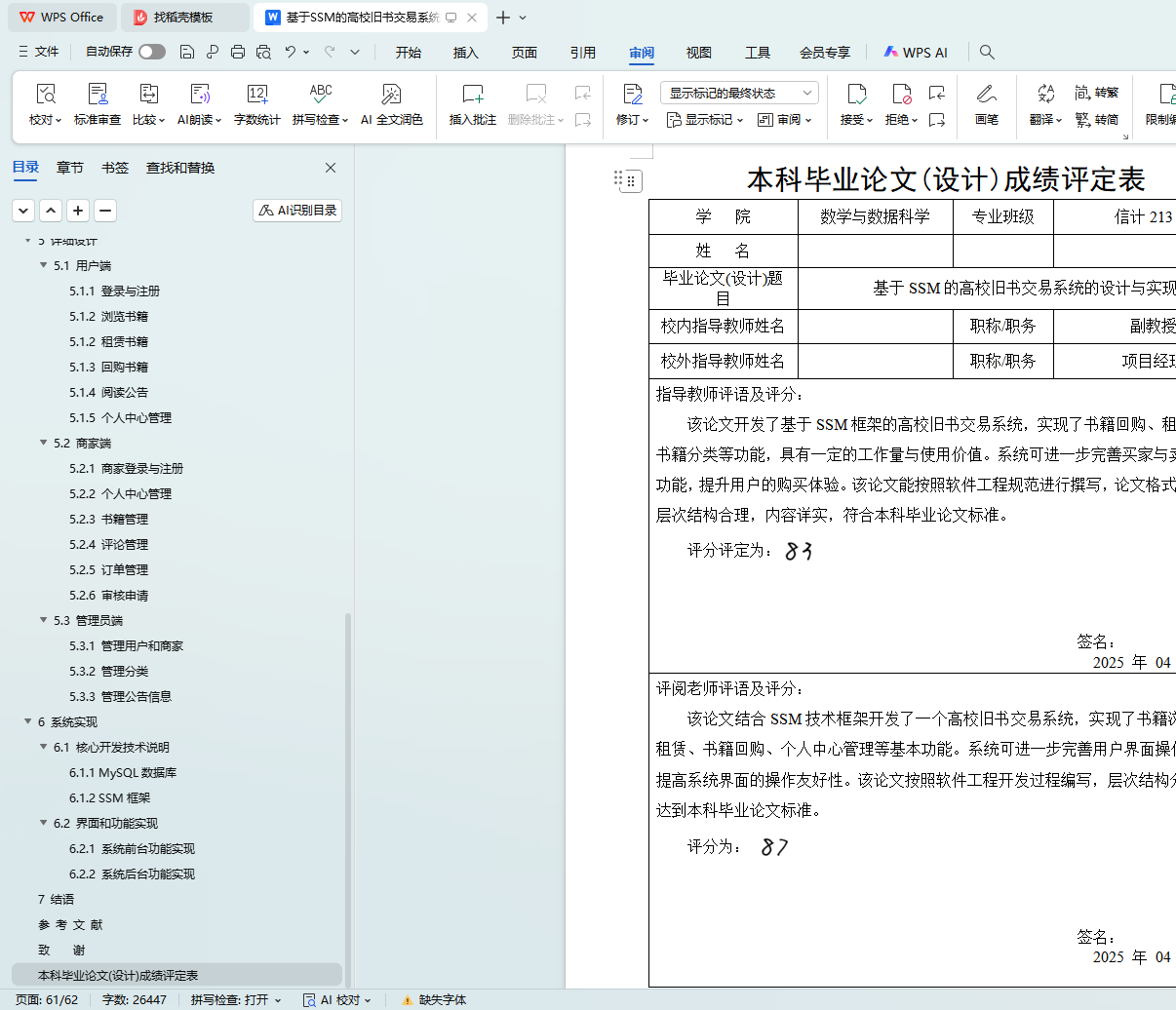Click the standard review (标准审查) icon
The image size is (1176, 1010).
(x=98, y=95)
